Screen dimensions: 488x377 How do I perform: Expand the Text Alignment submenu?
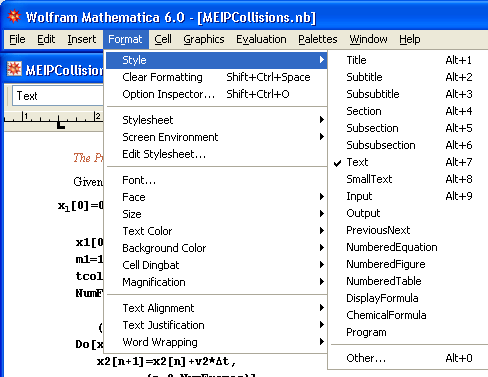216,308
